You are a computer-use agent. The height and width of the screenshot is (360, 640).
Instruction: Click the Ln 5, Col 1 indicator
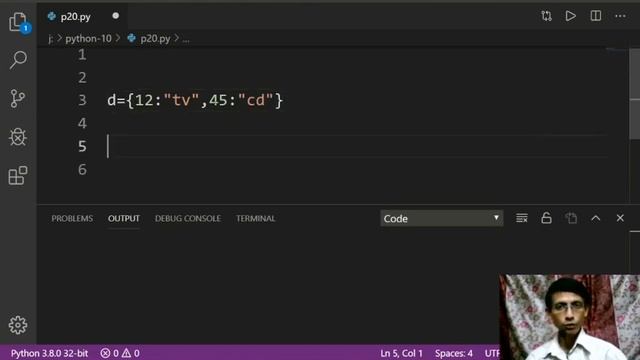pyautogui.click(x=401, y=353)
